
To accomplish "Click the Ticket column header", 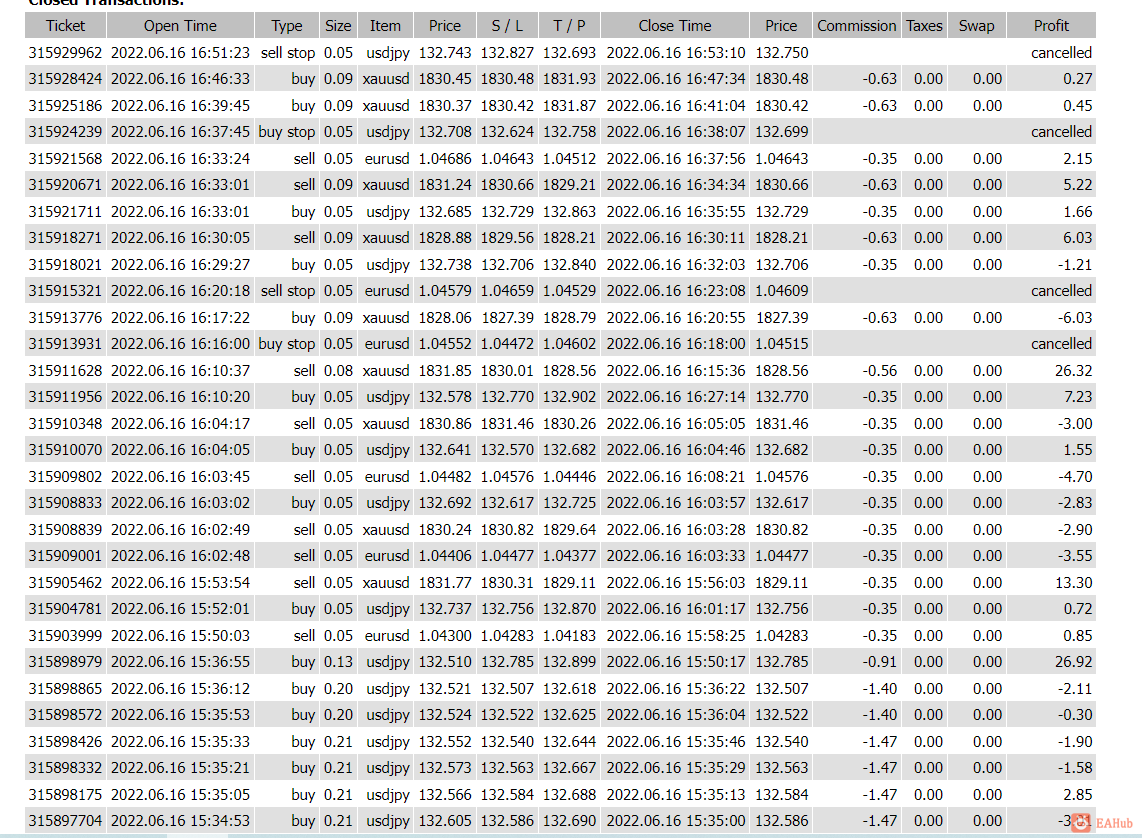I will pyautogui.click(x=66, y=25).
